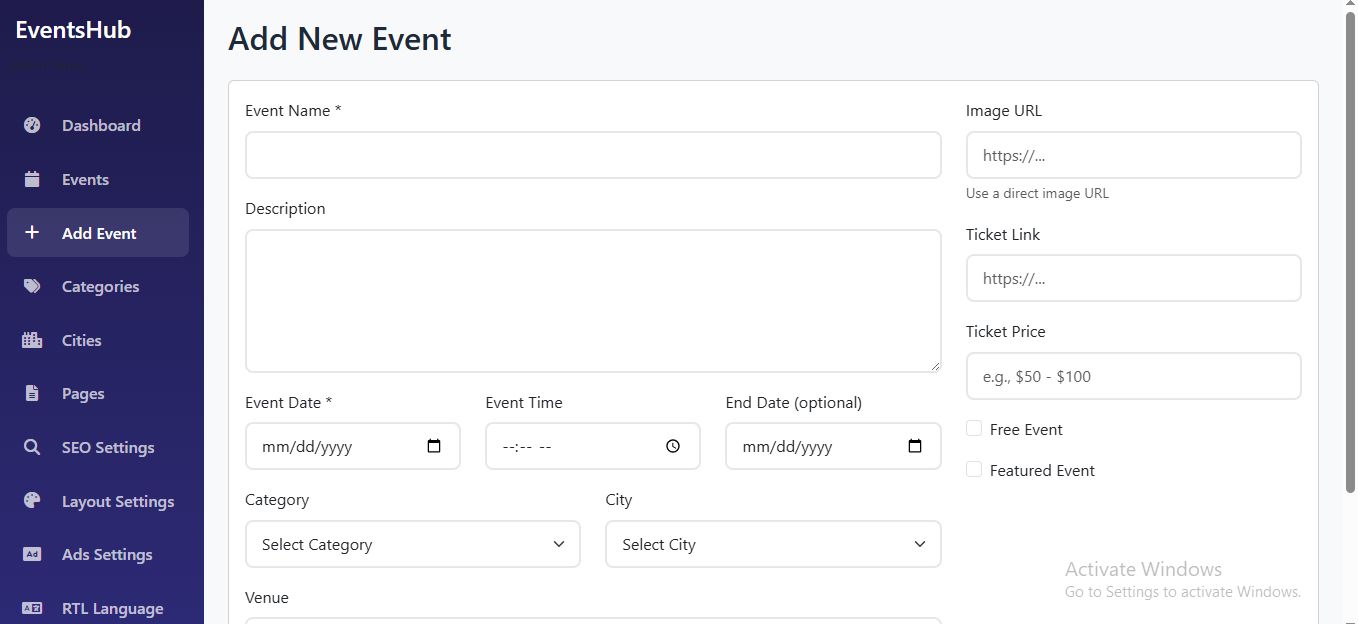
Task: Open Ads Settings in the sidebar
Action: pos(107,554)
